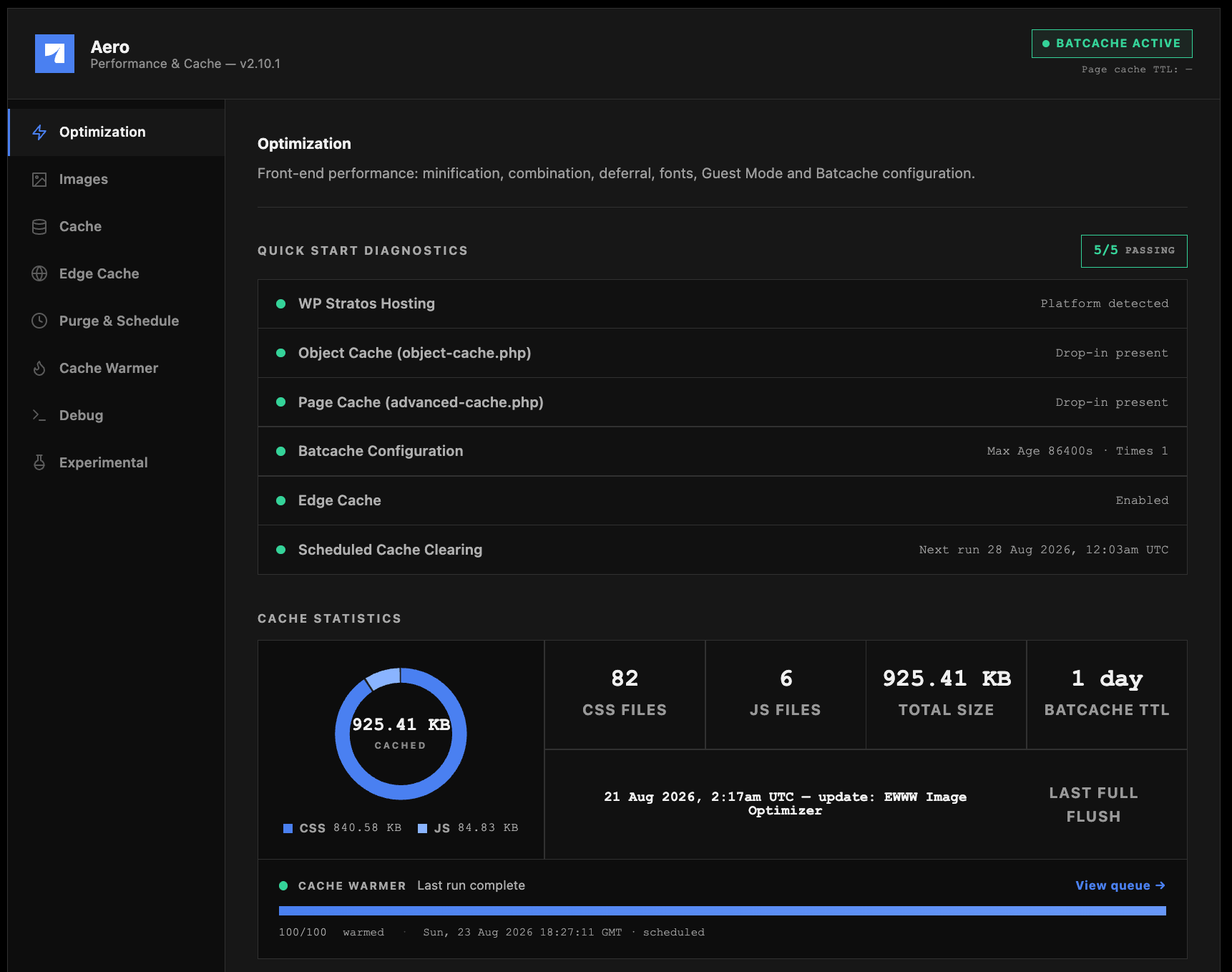Click the 6 JS FILES stat card
Viewport: 1232px width, 972px height.
pyautogui.click(x=786, y=695)
